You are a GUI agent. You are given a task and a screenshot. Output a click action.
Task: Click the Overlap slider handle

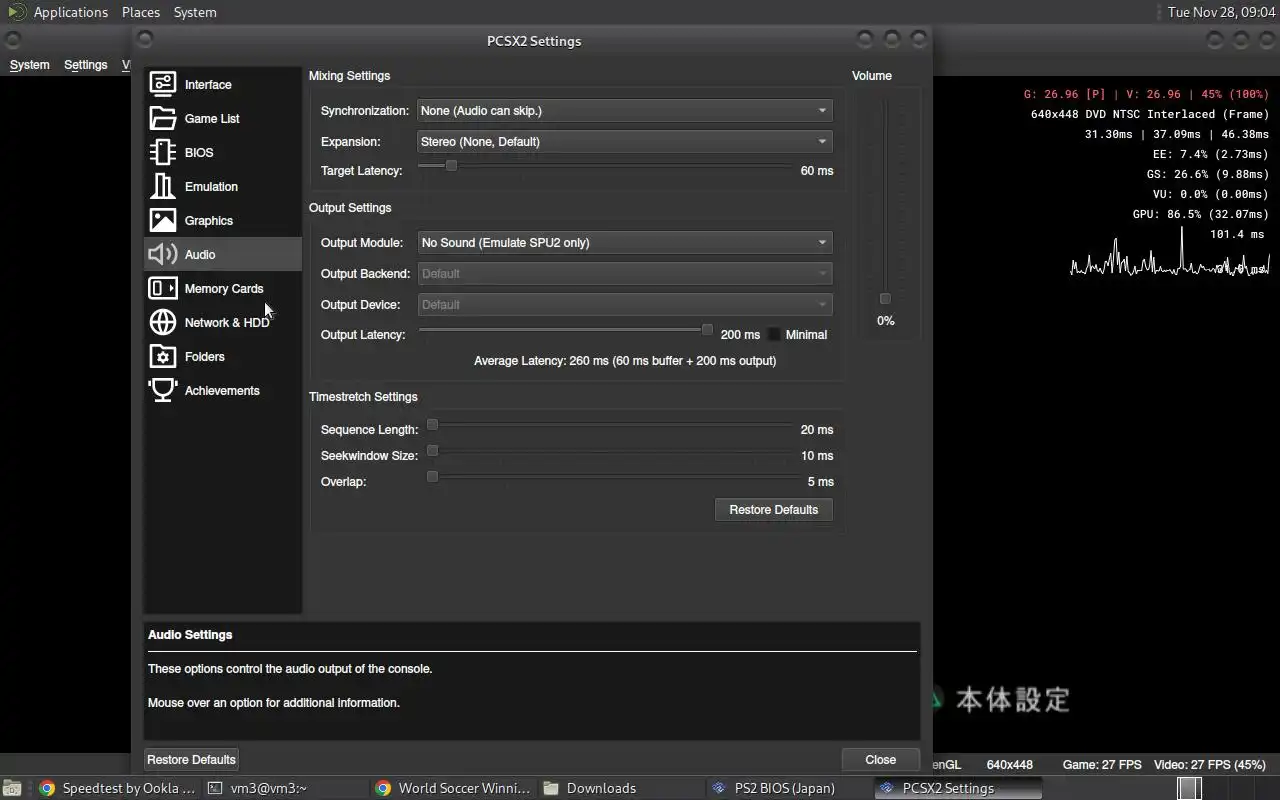click(432, 476)
